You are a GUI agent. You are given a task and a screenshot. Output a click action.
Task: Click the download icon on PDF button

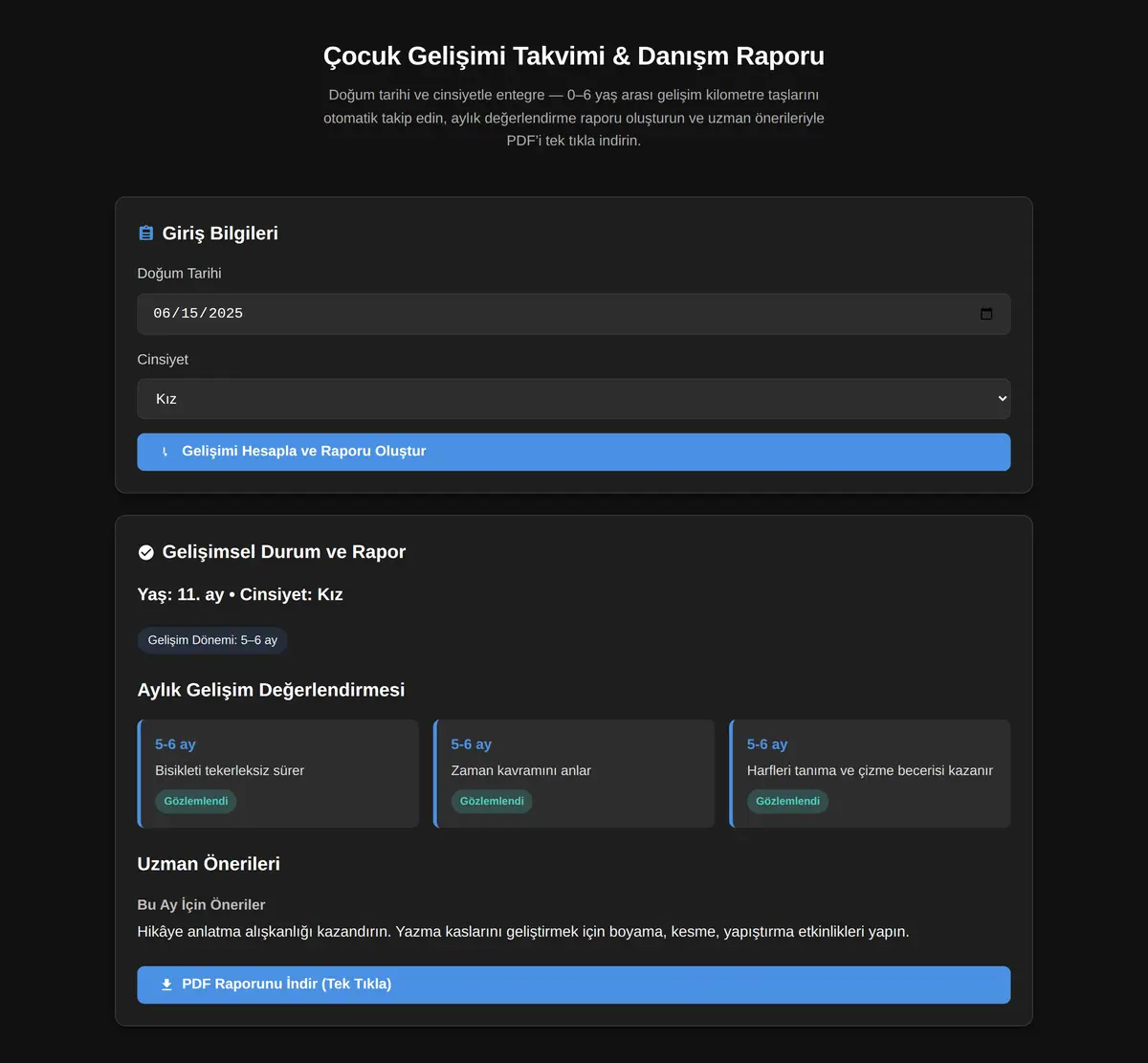(166, 985)
